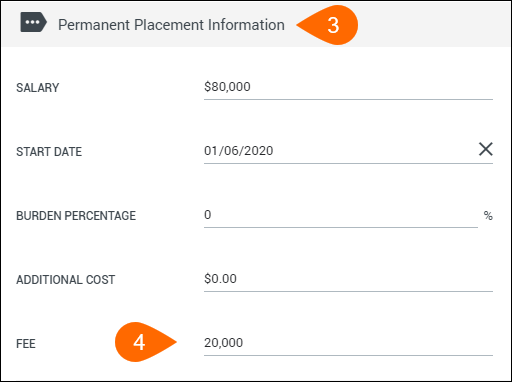Edit the Salary field showing $80,000
This screenshot has height=382, width=512.
[x=348, y=87]
